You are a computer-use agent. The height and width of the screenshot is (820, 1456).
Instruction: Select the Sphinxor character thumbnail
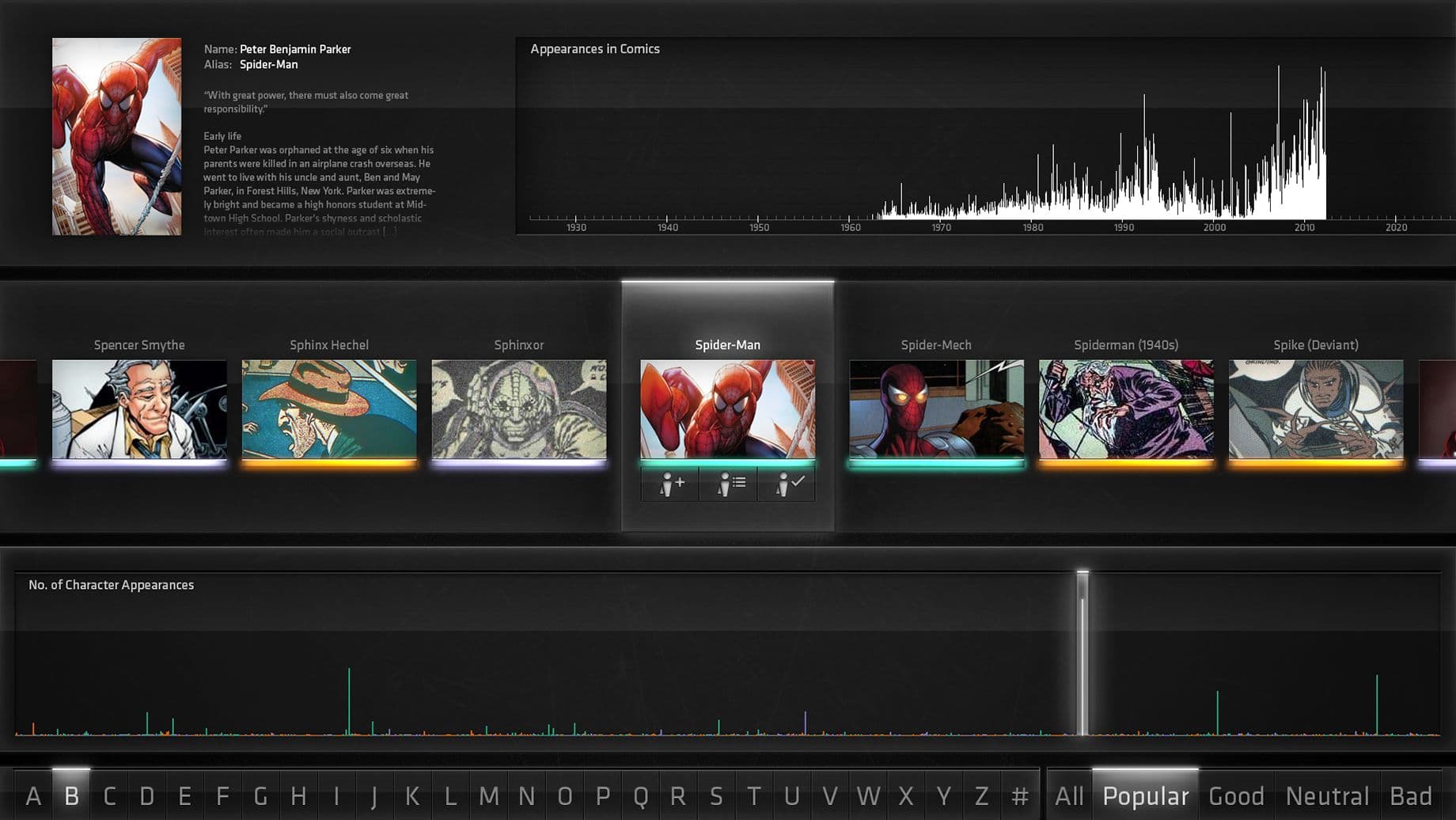point(519,409)
